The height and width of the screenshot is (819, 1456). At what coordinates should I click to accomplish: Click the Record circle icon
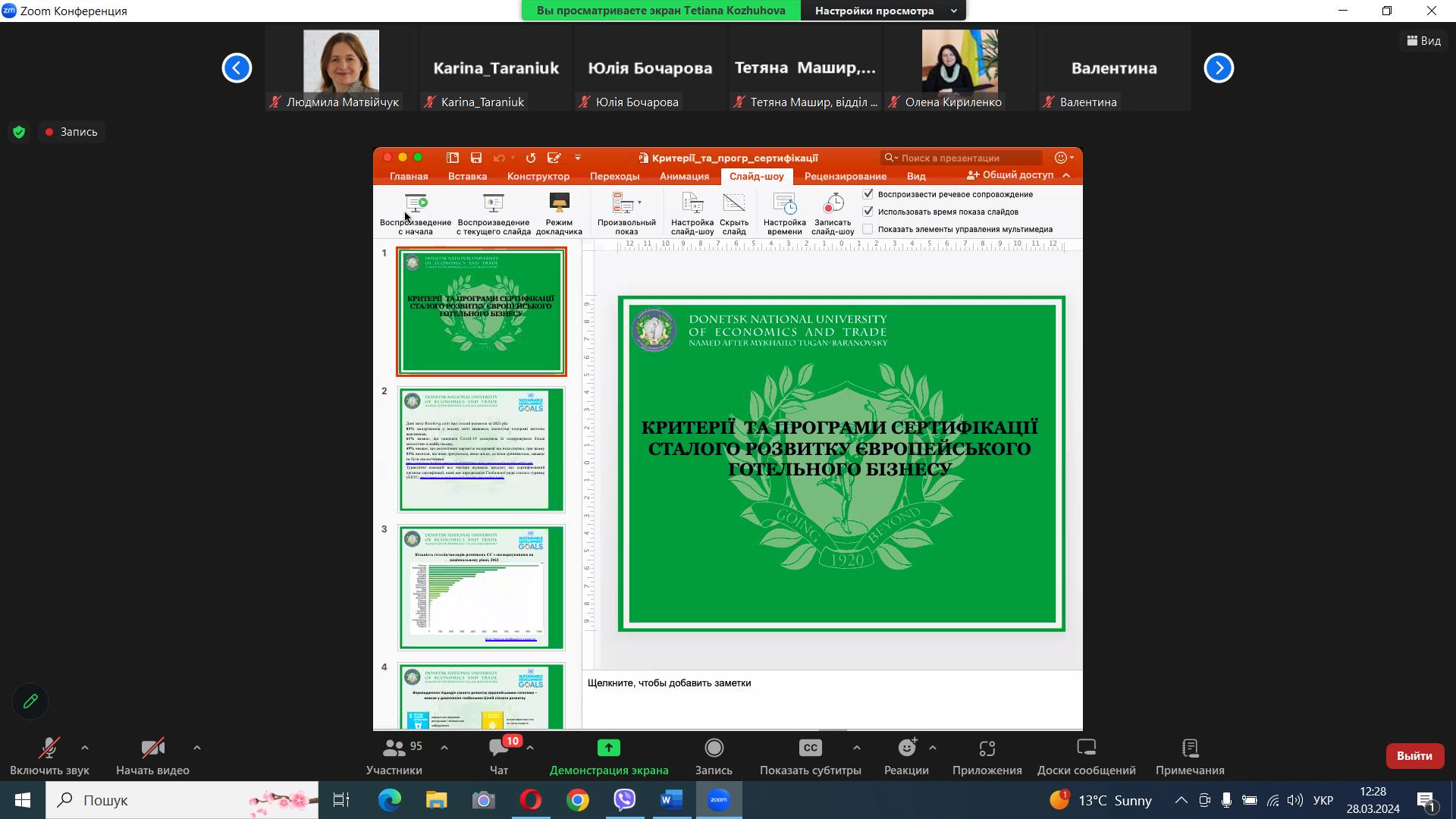(x=714, y=748)
